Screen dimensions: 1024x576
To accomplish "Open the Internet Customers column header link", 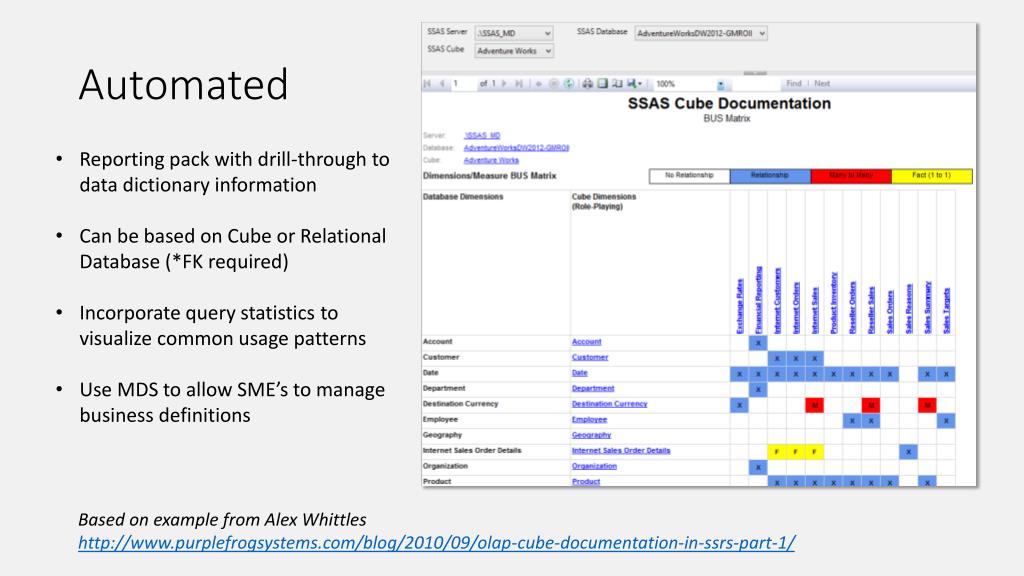I will 777,300.
